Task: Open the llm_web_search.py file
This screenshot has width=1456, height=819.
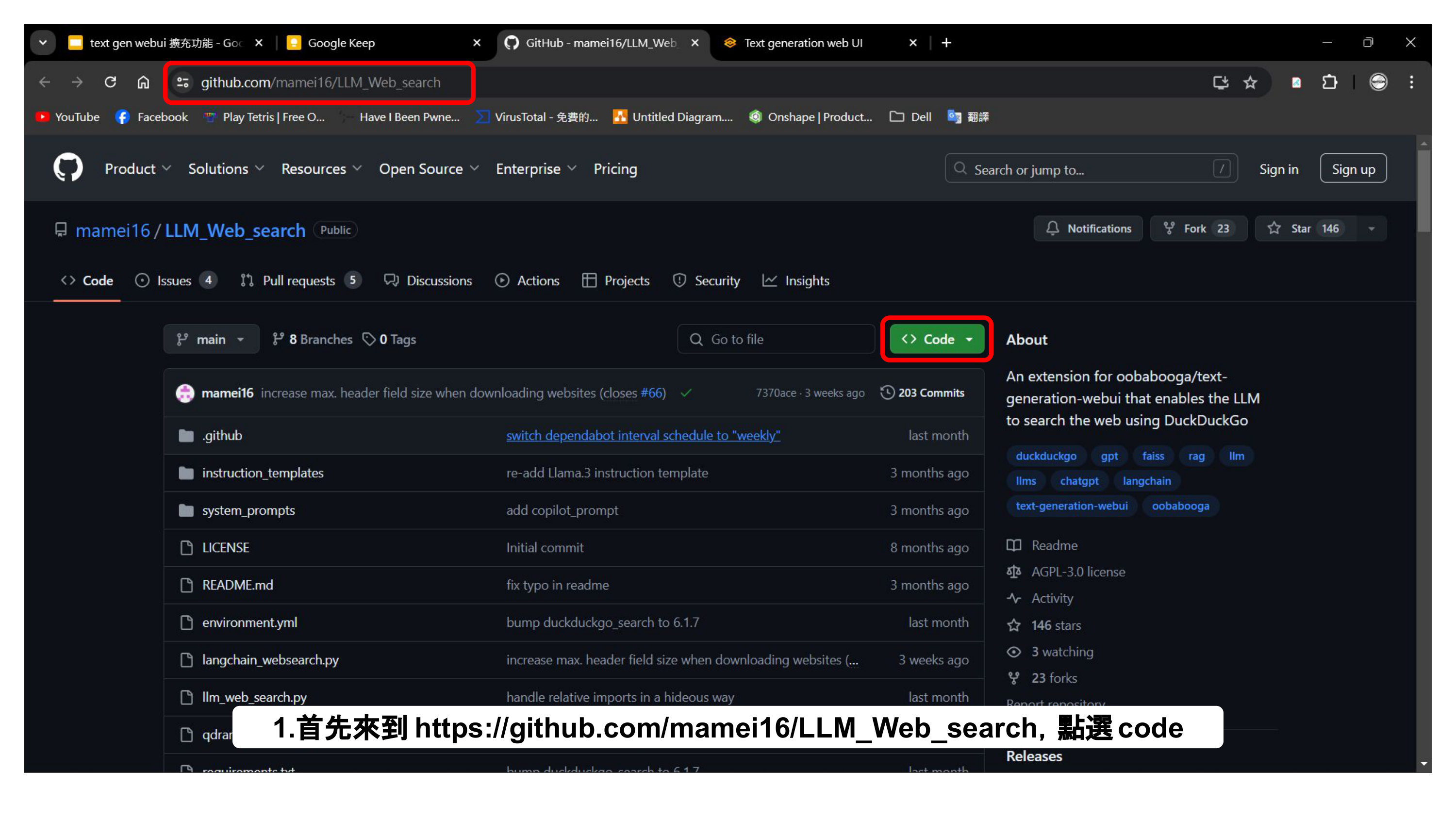Action: click(254, 697)
